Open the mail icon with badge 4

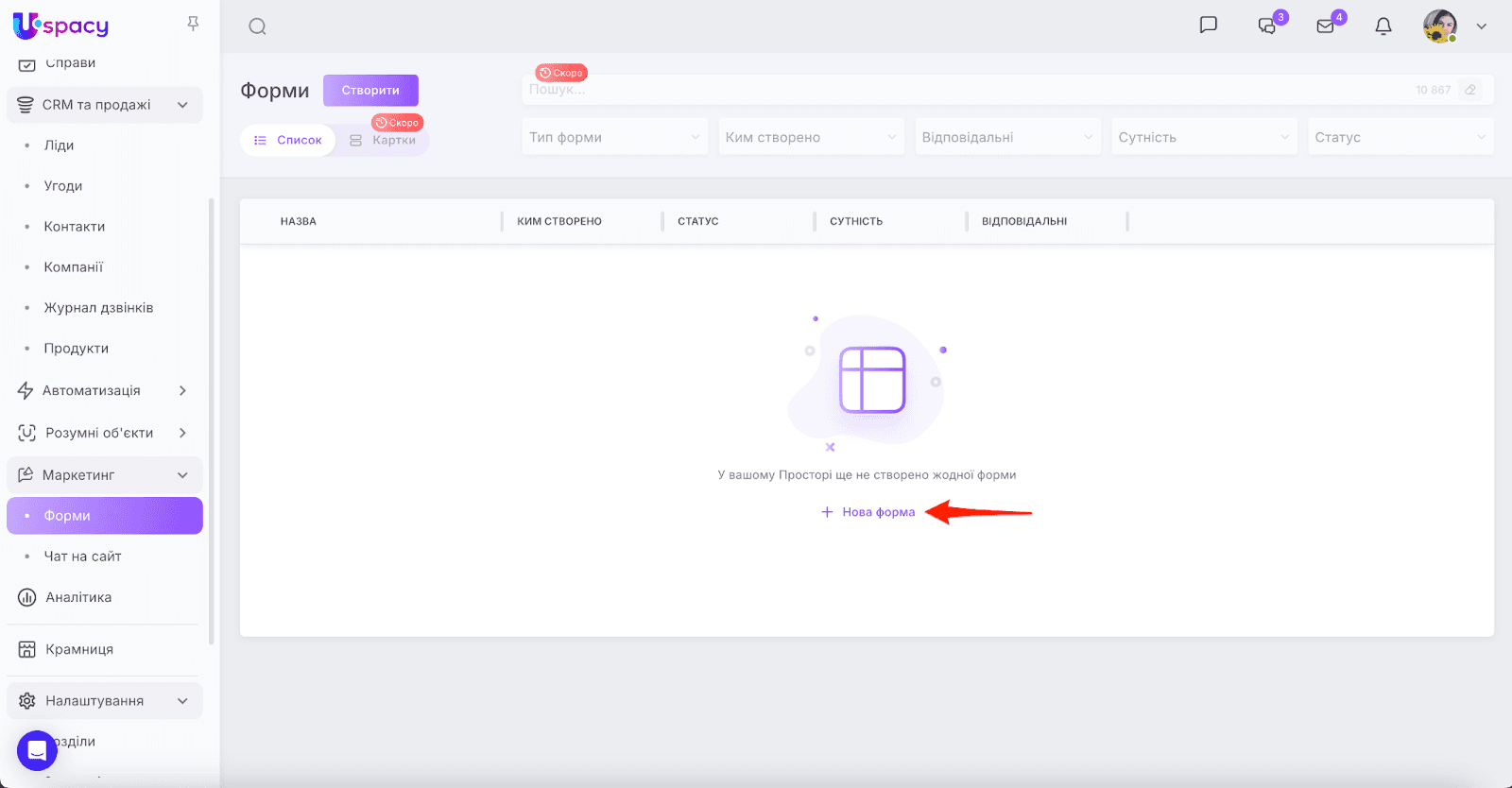click(x=1325, y=26)
